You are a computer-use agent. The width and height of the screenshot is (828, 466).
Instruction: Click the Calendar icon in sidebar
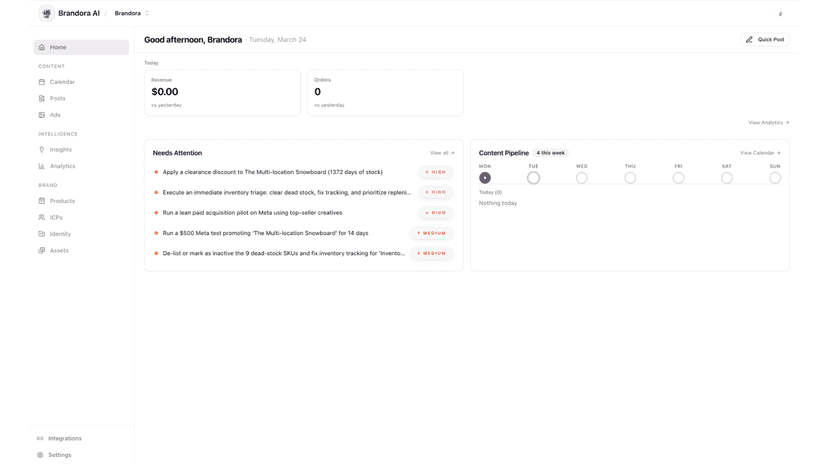[42, 82]
